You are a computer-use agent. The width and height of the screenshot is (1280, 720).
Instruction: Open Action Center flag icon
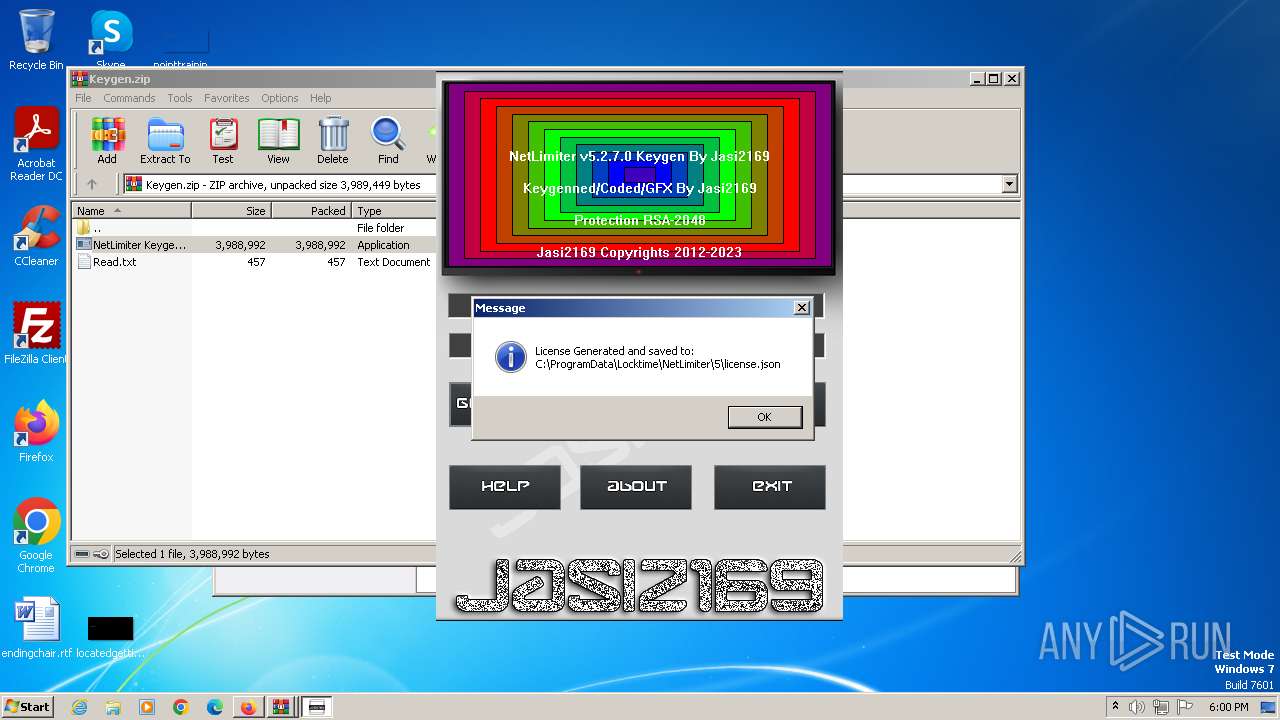[x=1185, y=707]
